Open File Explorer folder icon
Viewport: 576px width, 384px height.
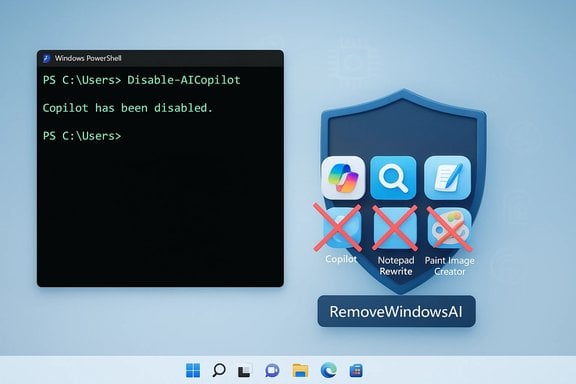(300, 370)
